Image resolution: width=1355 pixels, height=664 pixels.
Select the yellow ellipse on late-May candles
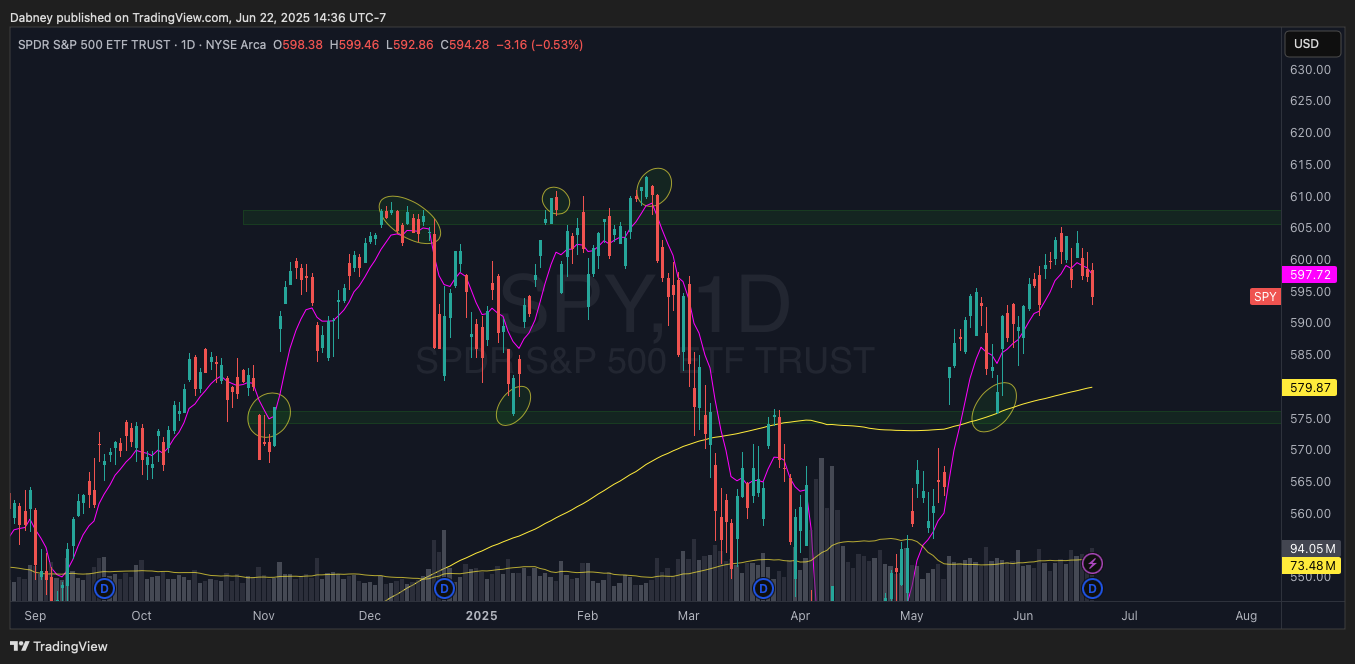point(994,408)
